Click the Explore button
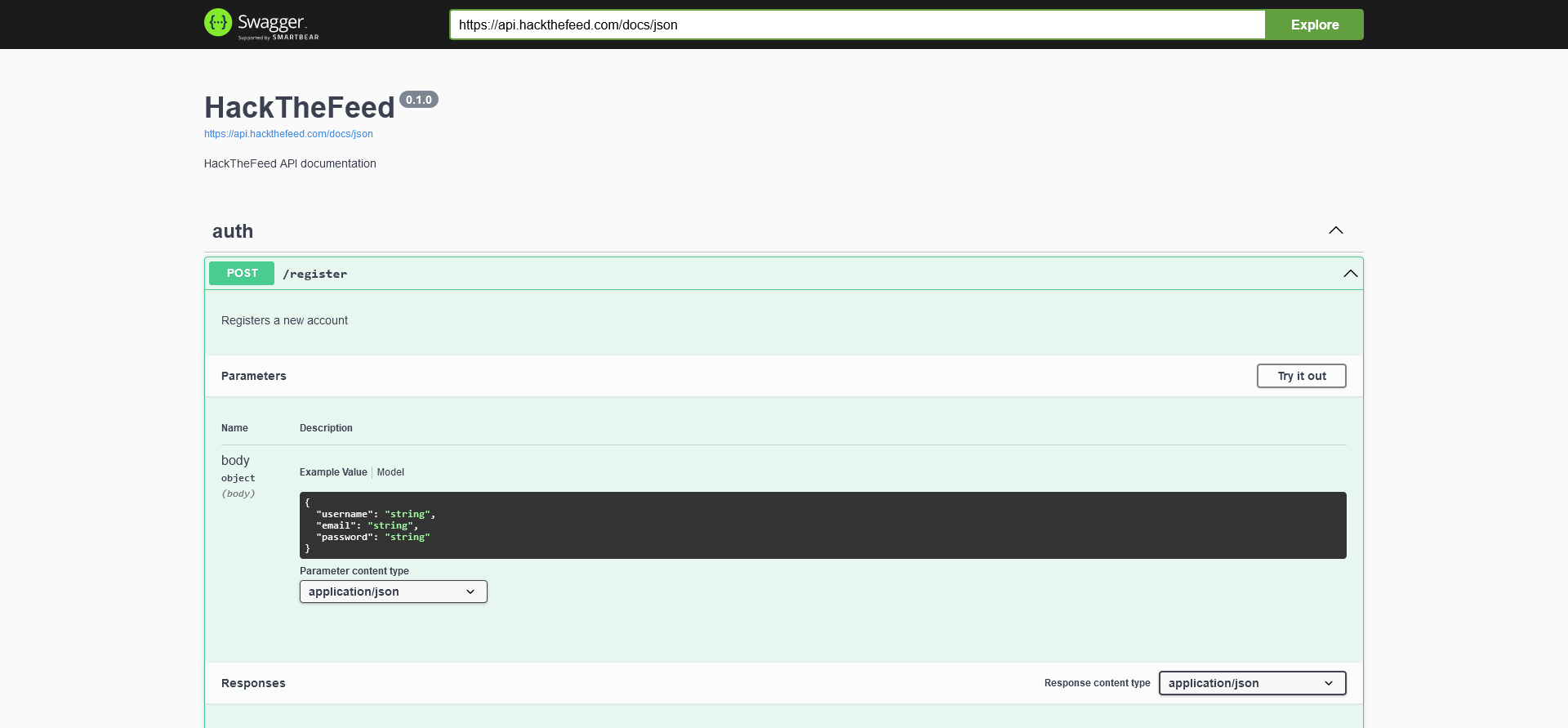The width and height of the screenshot is (1568, 728). tap(1315, 25)
